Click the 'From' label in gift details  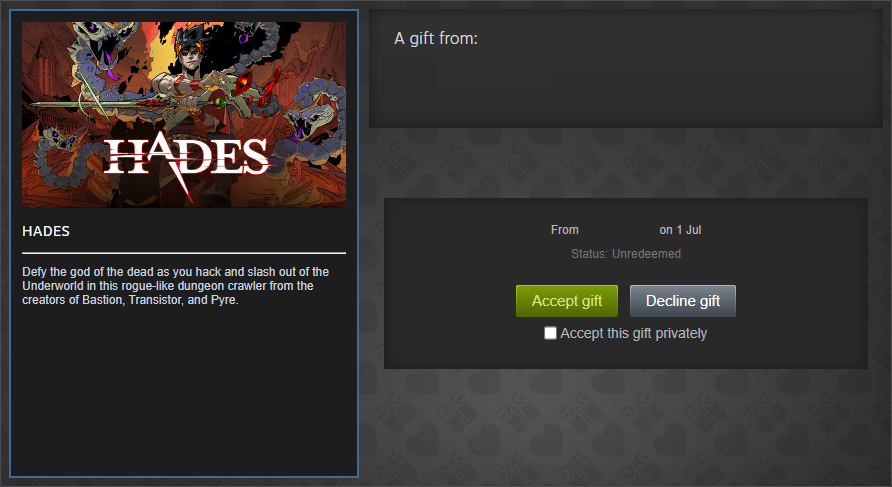(564, 230)
